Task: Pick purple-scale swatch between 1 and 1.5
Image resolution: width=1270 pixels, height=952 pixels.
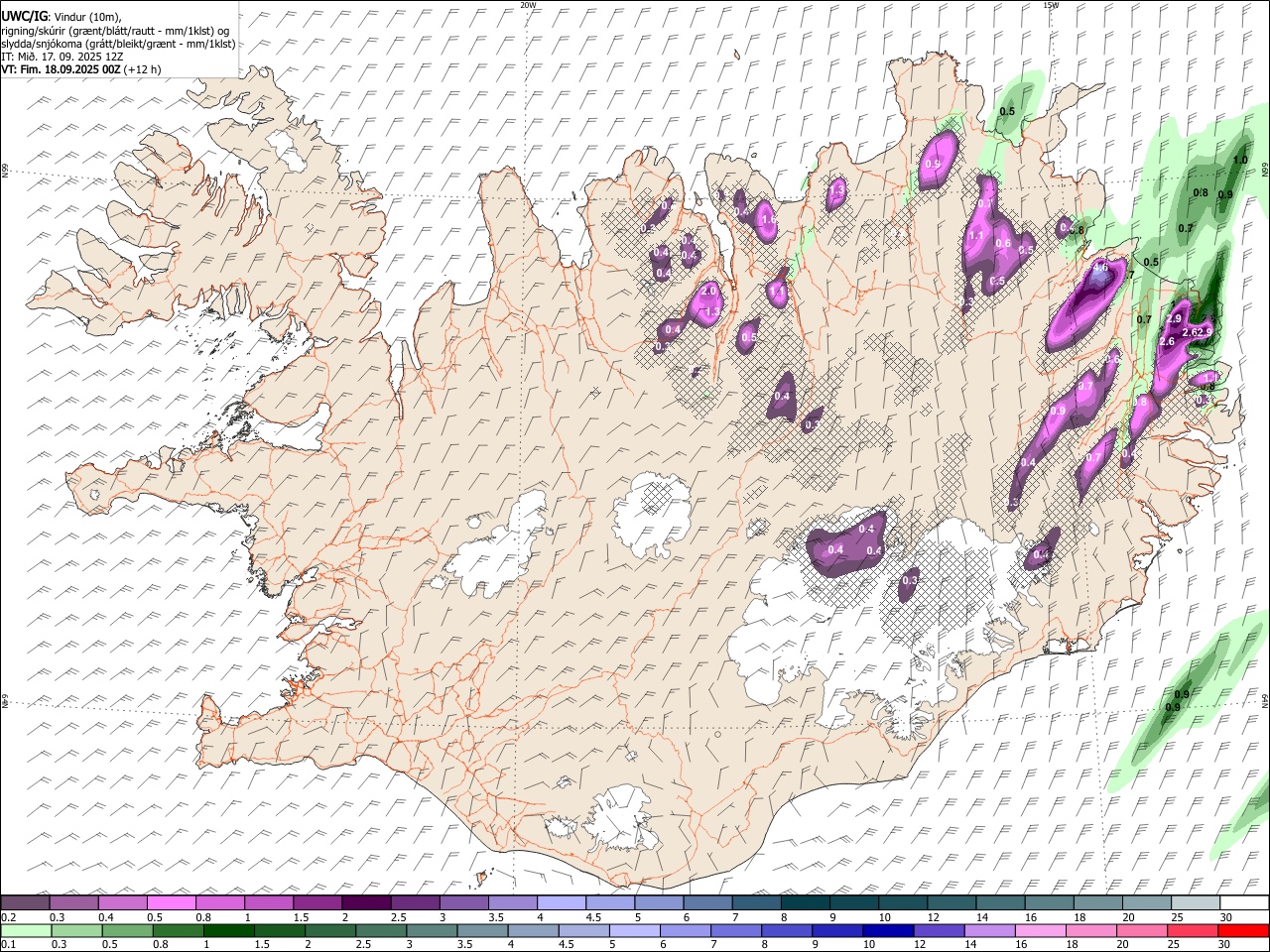Action: click(268, 903)
